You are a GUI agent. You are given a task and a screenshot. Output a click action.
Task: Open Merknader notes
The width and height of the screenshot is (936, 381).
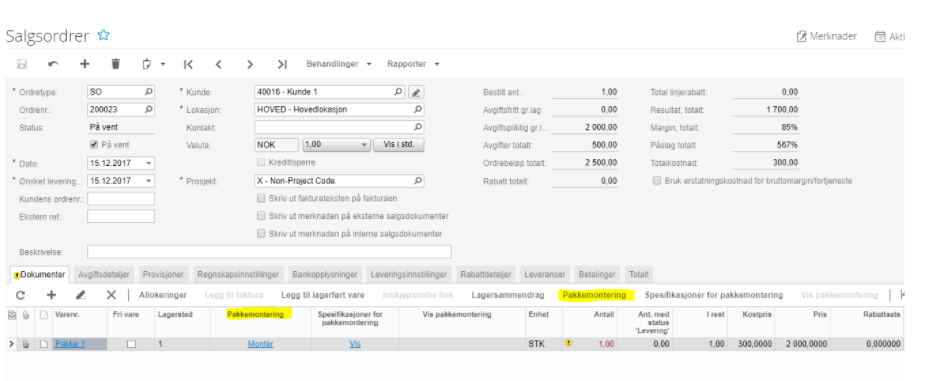pyautogui.click(x=826, y=36)
